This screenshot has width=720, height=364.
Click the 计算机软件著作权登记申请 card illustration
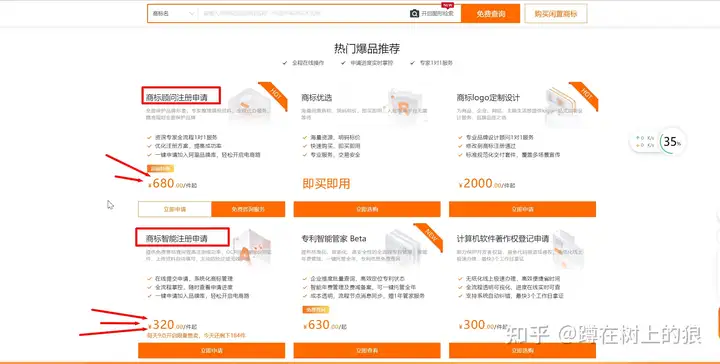[568, 249]
